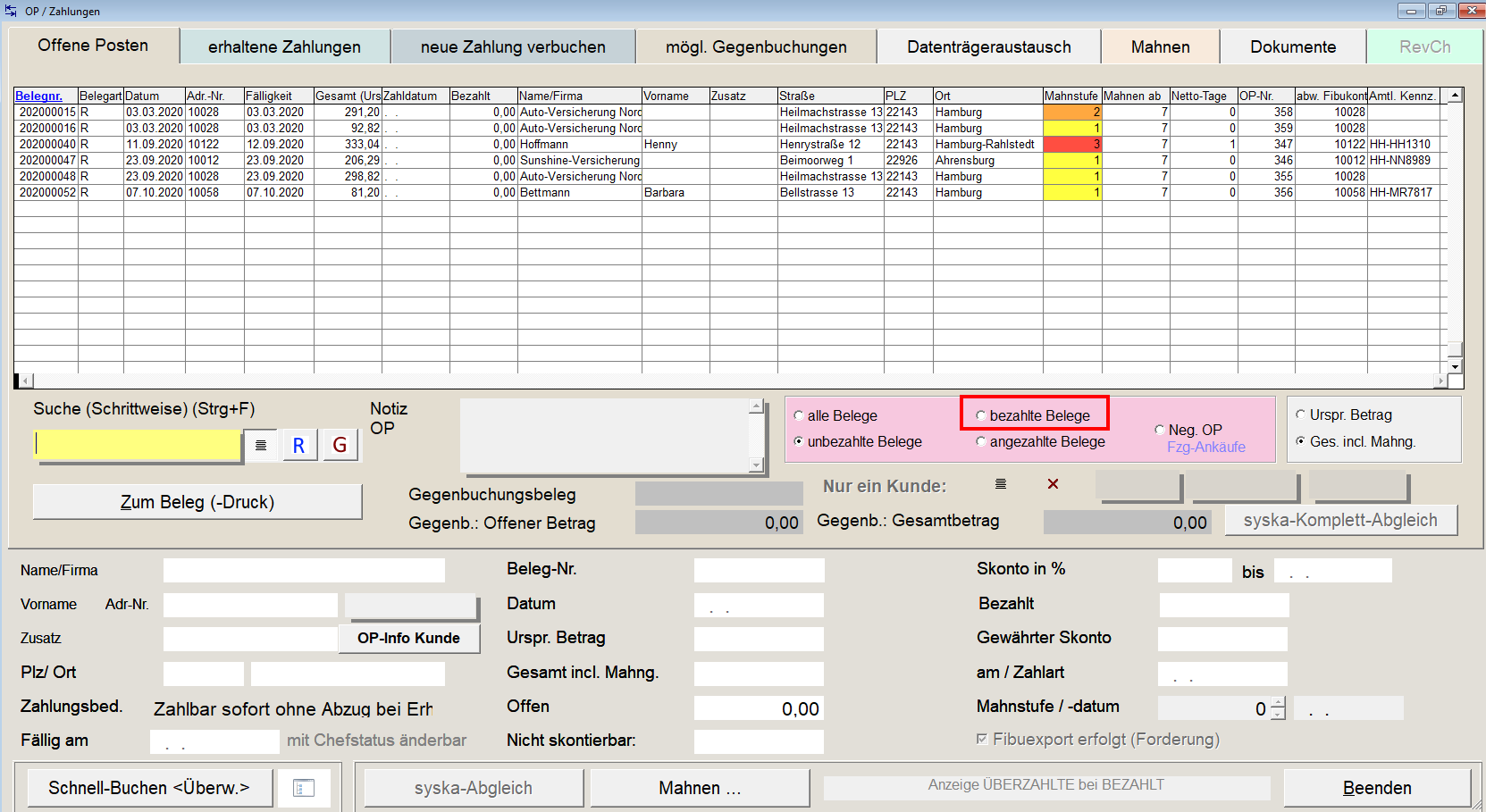Image resolution: width=1486 pixels, height=812 pixels.
Task: Click the red G filter button
Action: tap(340, 445)
